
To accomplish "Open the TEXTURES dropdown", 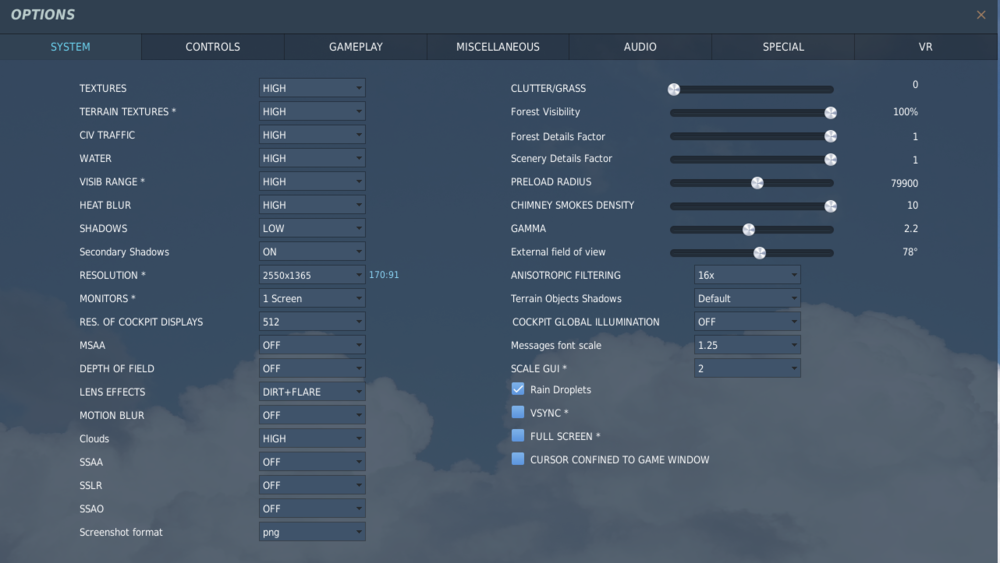I will pyautogui.click(x=312, y=88).
